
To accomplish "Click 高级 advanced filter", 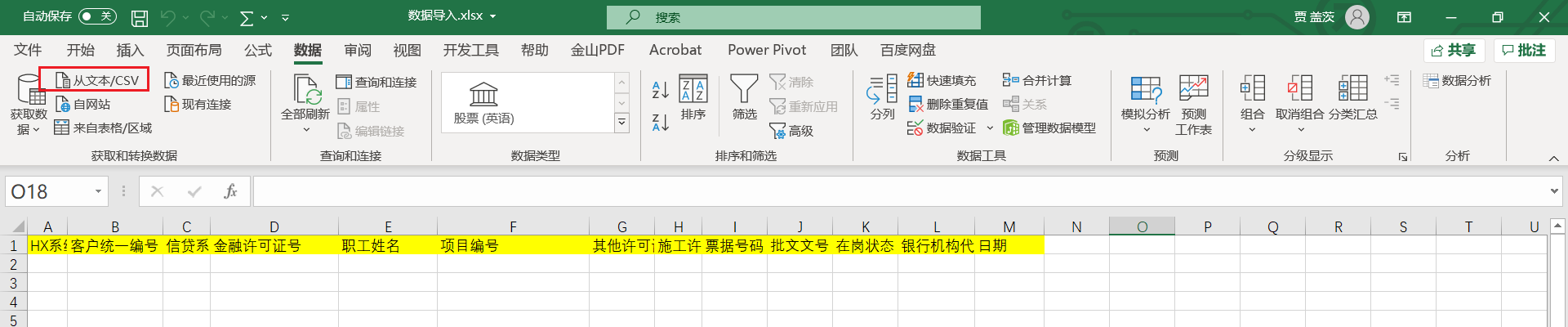I will pyautogui.click(x=791, y=131).
